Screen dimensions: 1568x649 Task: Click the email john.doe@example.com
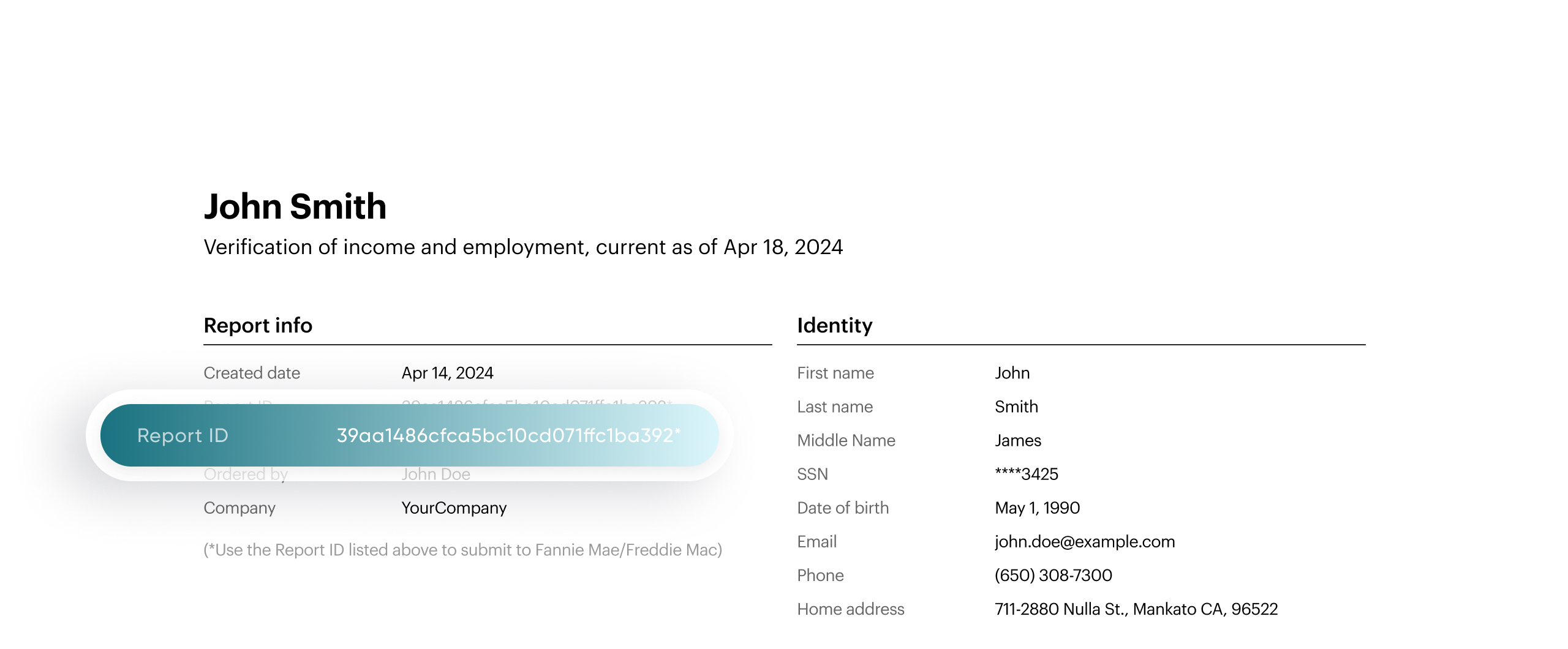1085,542
